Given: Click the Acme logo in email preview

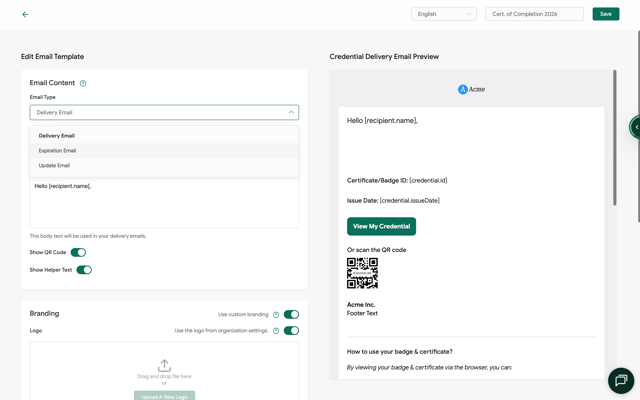Looking at the screenshot, I should pos(471,89).
